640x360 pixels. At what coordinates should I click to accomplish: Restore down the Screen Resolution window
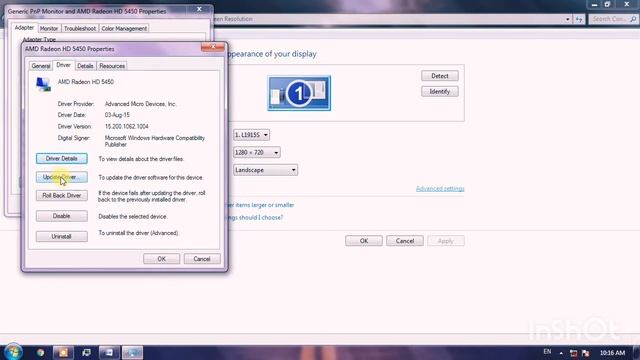point(607,4)
